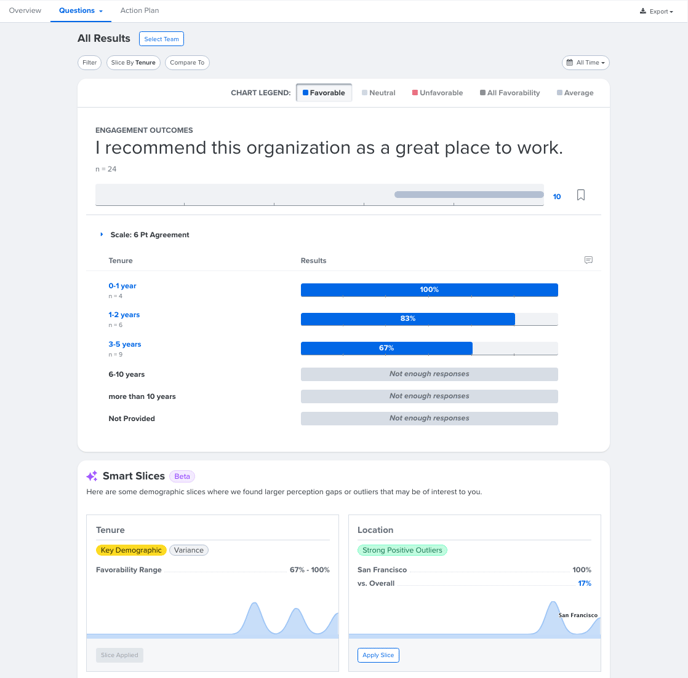Image resolution: width=688 pixels, height=678 pixels.
Task: Bookmark this question with the bookmark icon
Action: coord(580,195)
